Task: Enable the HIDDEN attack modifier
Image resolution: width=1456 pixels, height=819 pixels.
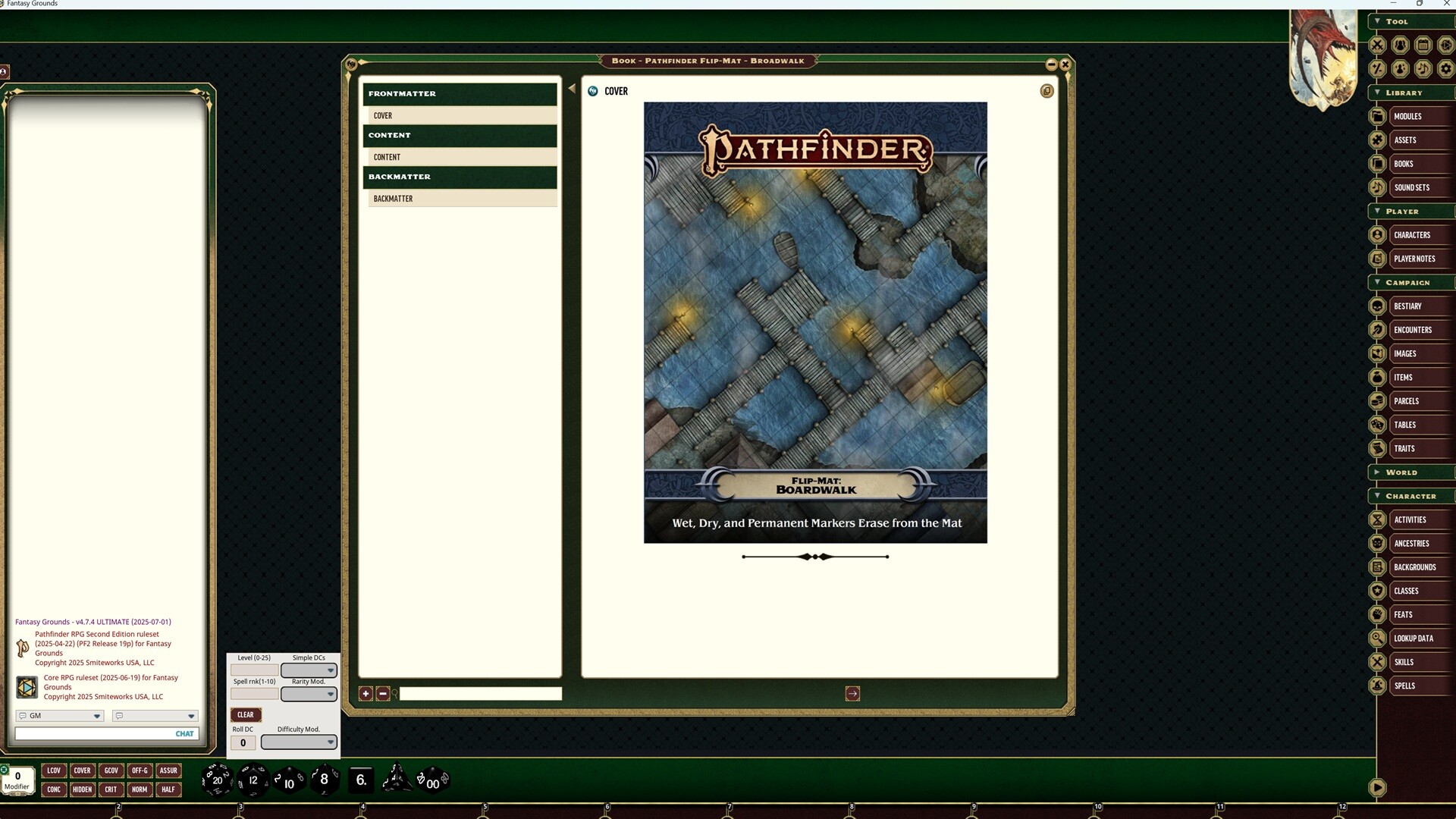Action: [83, 789]
